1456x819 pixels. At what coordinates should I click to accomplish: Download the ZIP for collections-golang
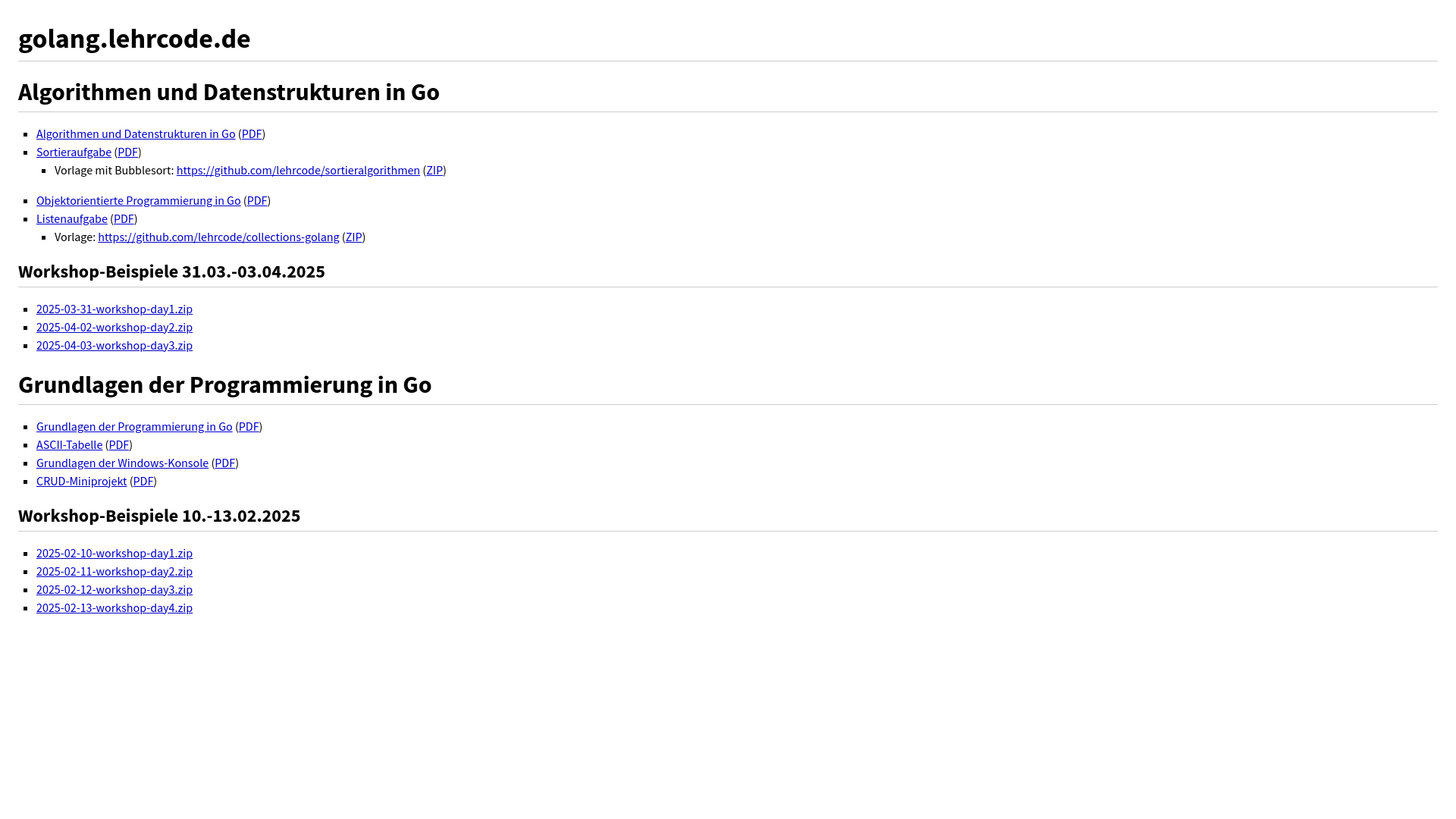(353, 237)
